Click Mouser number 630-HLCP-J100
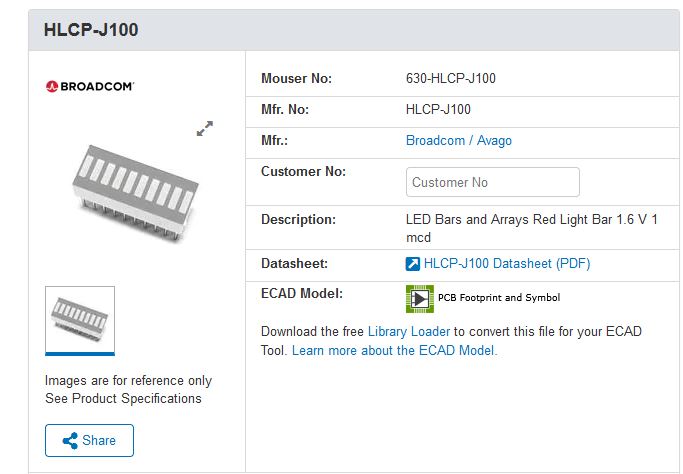Screen dimensions: 683x474 (451, 78)
